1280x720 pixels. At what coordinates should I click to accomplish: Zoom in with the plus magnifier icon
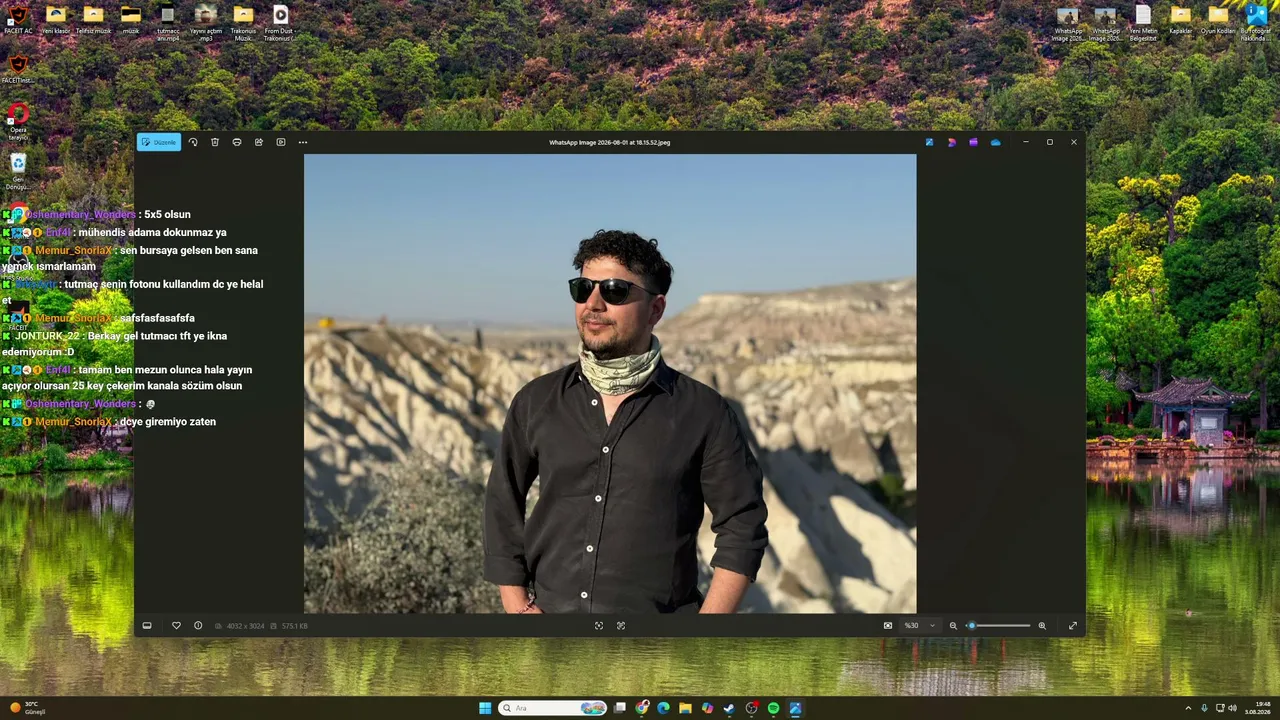pos(1042,626)
